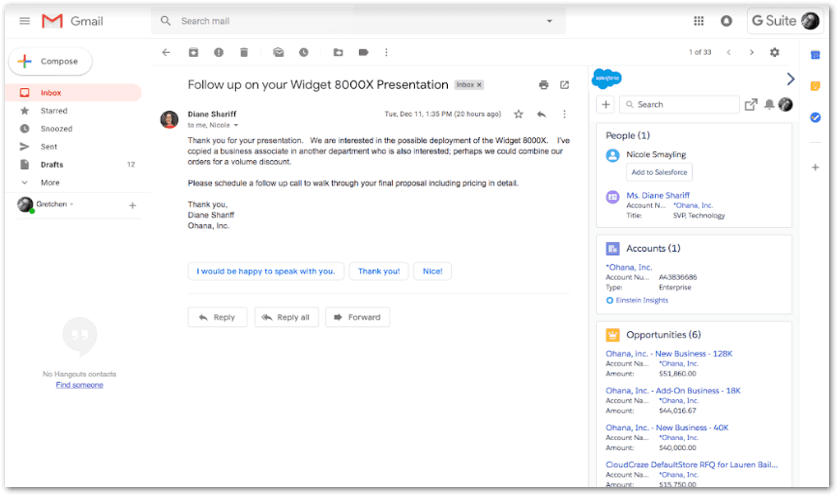The image size is (838, 496).
Task: Open the Drafts folder
Action: click(52, 164)
